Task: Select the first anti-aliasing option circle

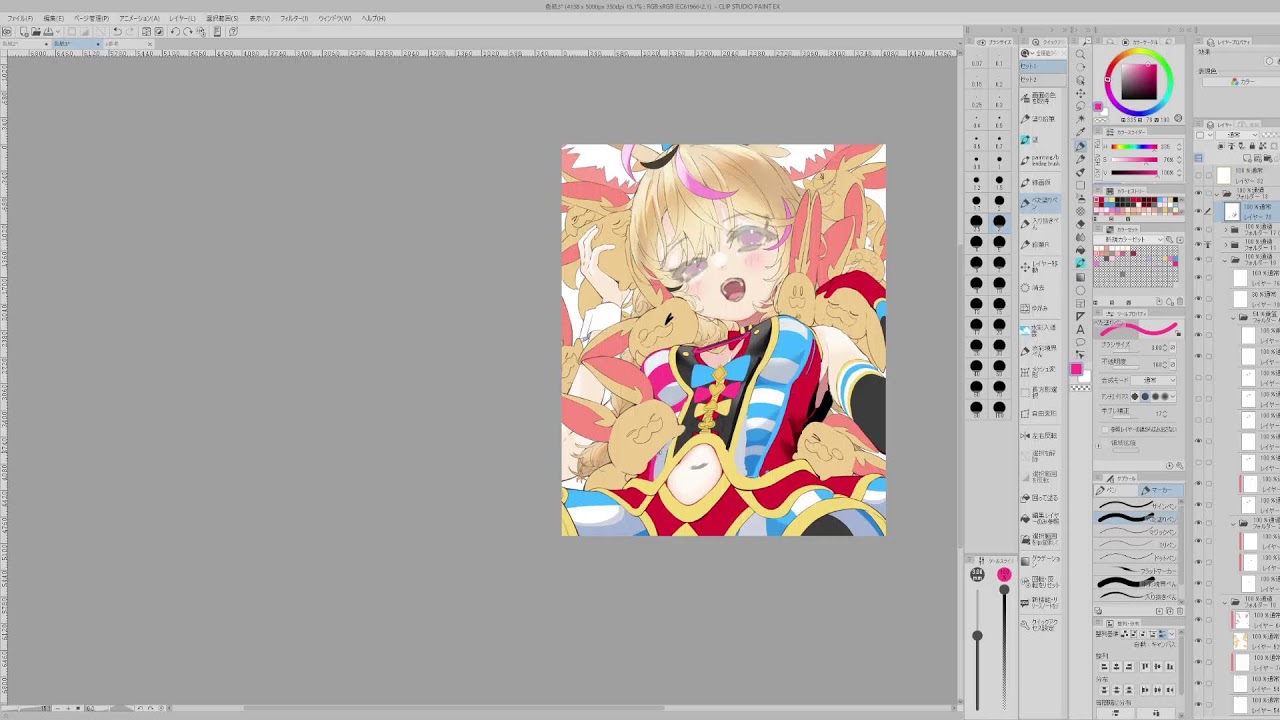Action: (1136, 396)
